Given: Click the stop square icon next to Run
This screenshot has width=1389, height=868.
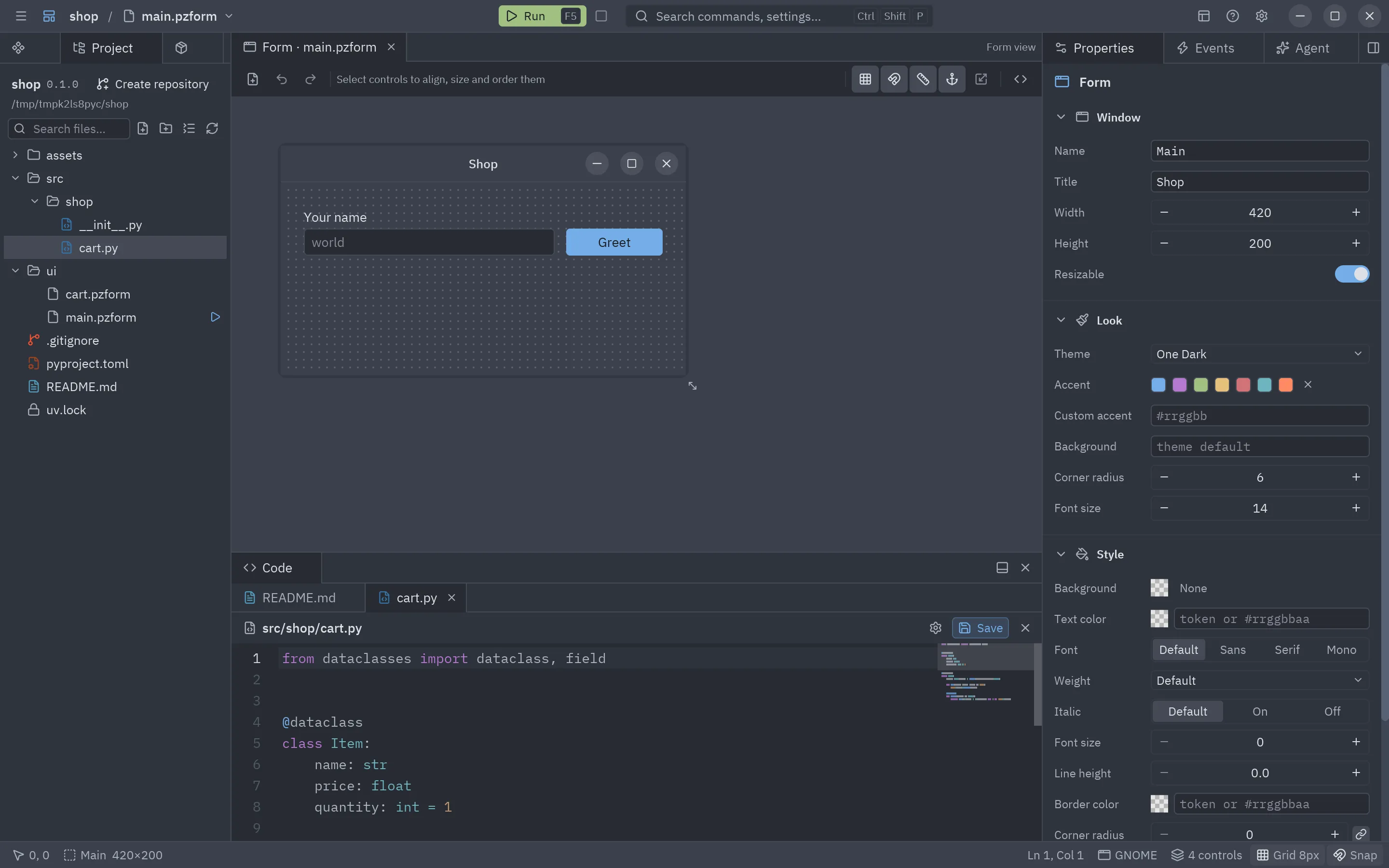Looking at the screenshot, I should click(x=601, y=16).
